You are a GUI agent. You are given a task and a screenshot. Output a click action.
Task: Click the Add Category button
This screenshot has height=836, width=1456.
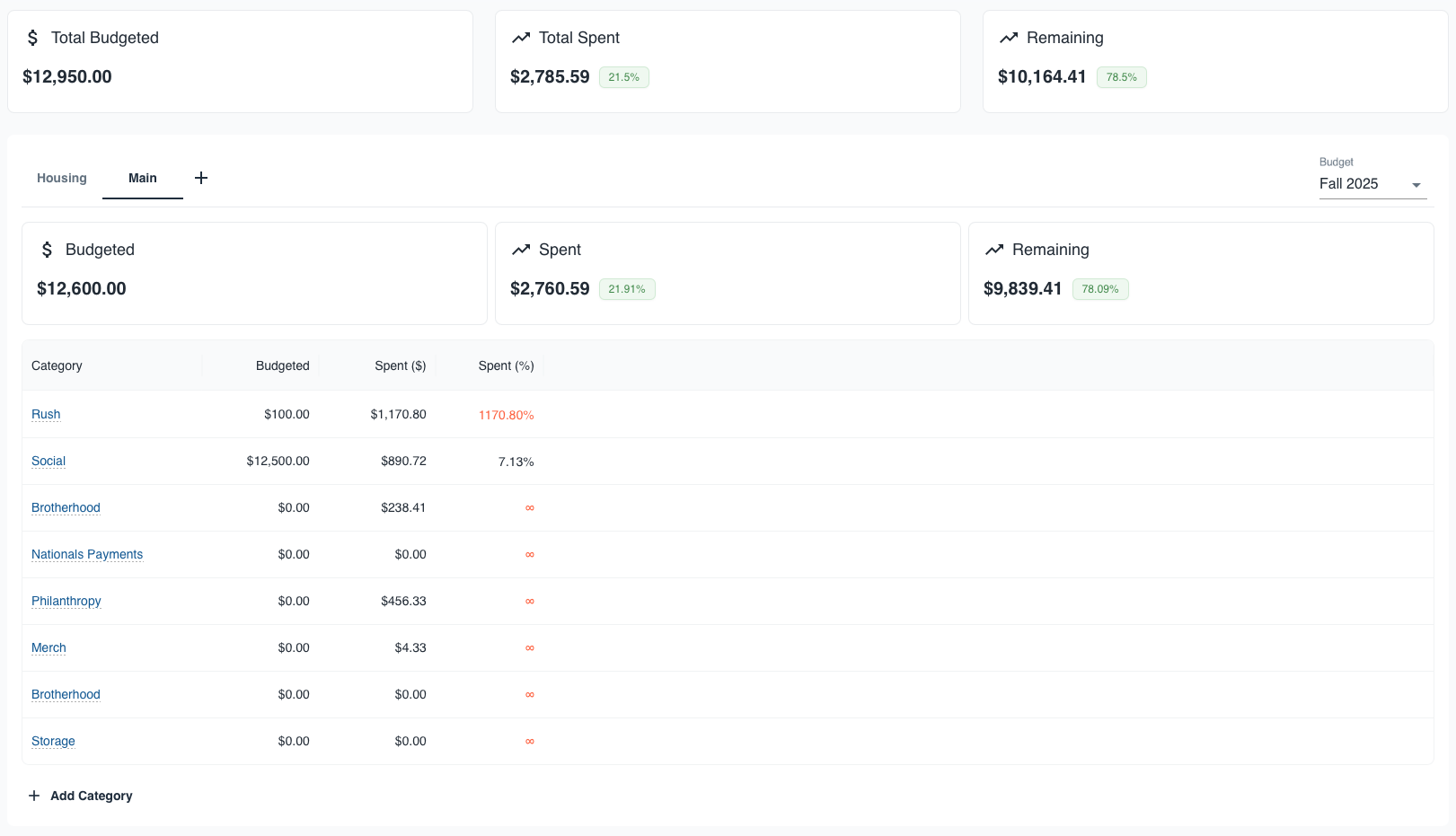click(x=81, y=796)
